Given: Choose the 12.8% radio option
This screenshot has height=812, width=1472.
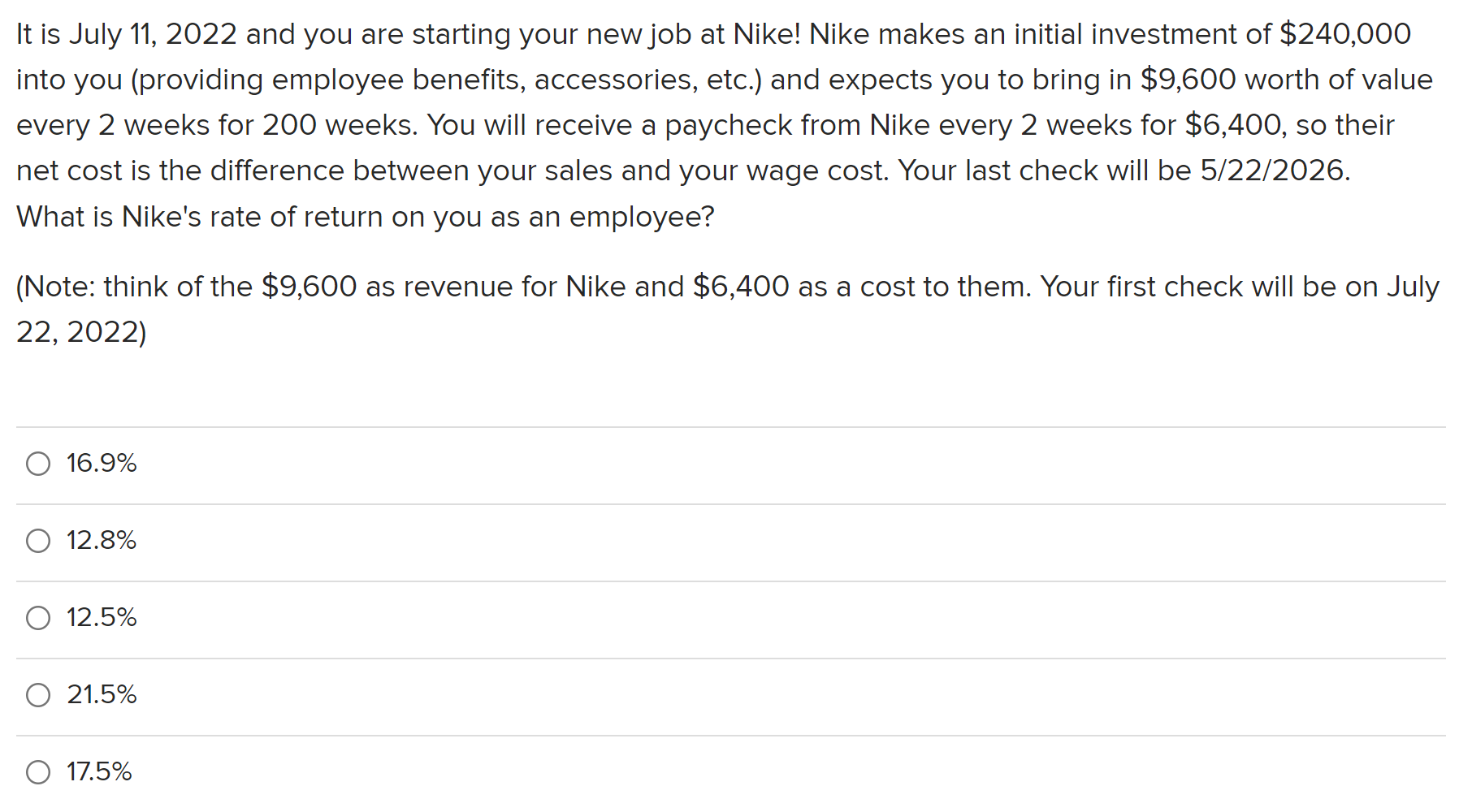Looking at the screenshot, I should tap(38, 541).
